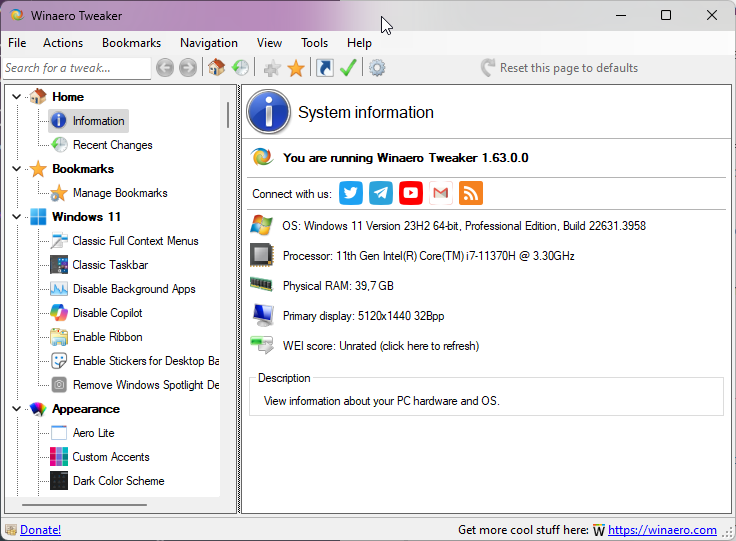The image size is (736, 541).
Task: Click the Donate! link
Action: point(40,530)
